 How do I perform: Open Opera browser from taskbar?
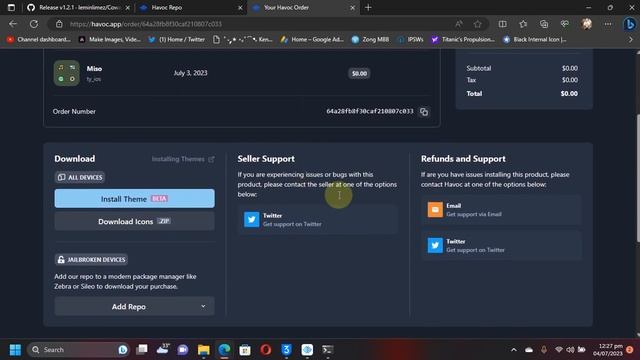266,350
